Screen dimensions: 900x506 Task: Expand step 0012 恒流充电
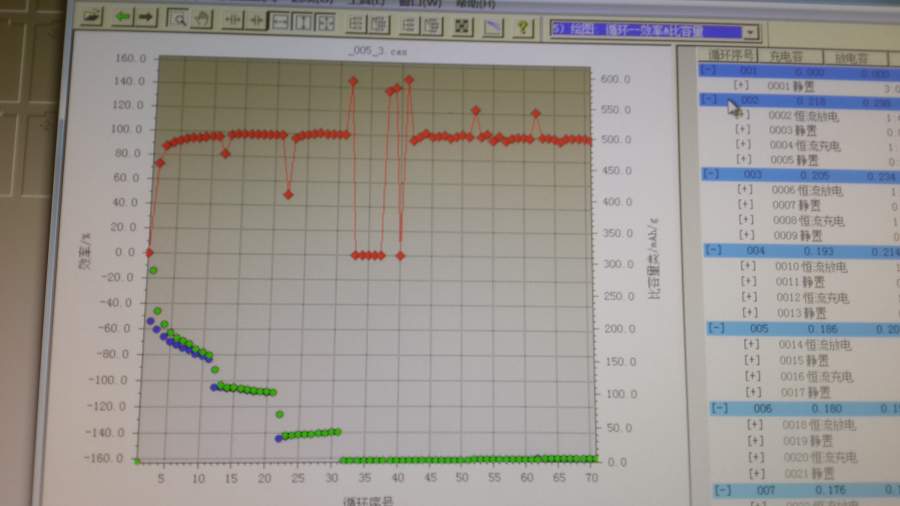pos(750,297)
